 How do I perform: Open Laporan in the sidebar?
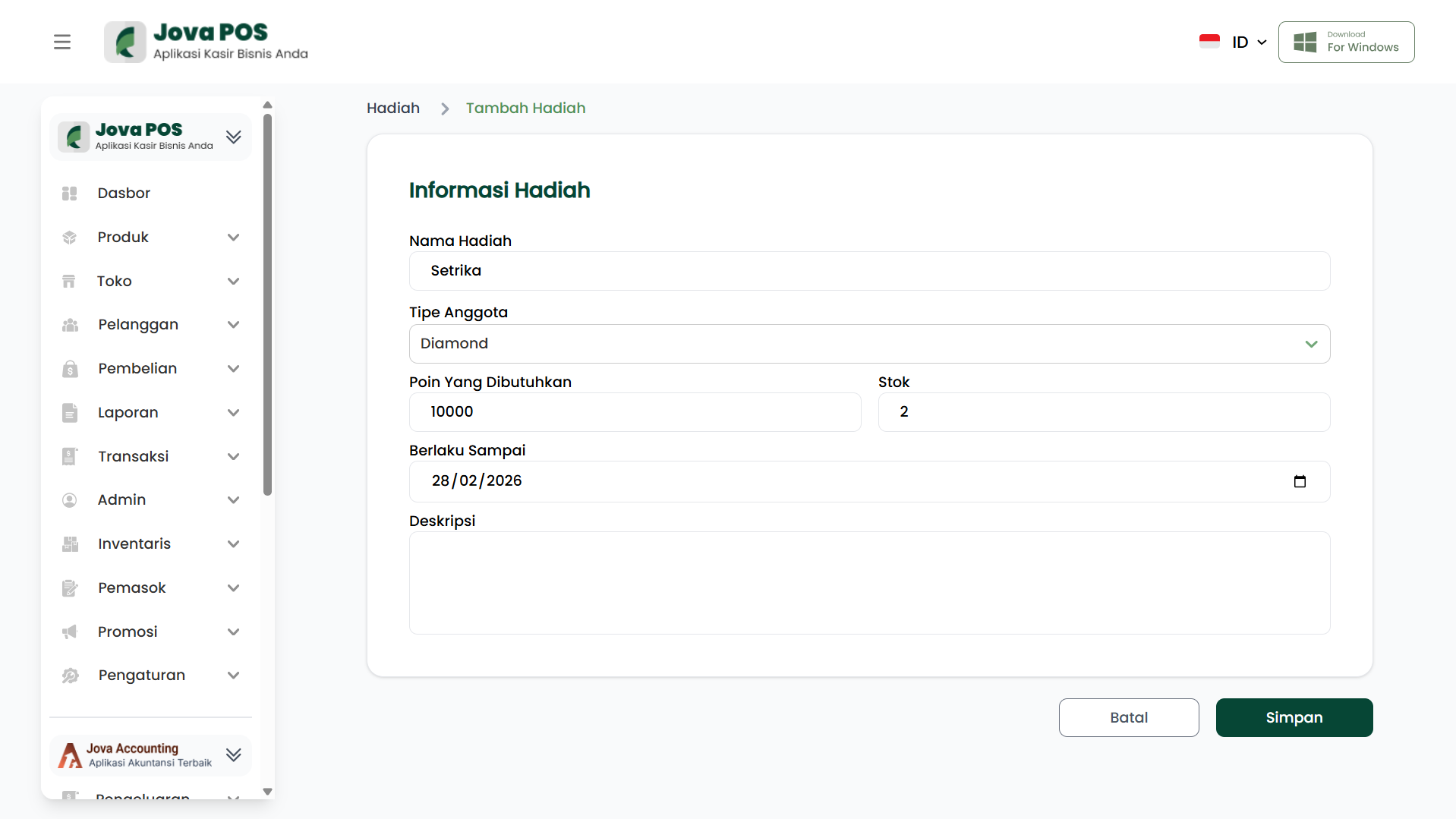pyautogui.click(x=128, y=413)
